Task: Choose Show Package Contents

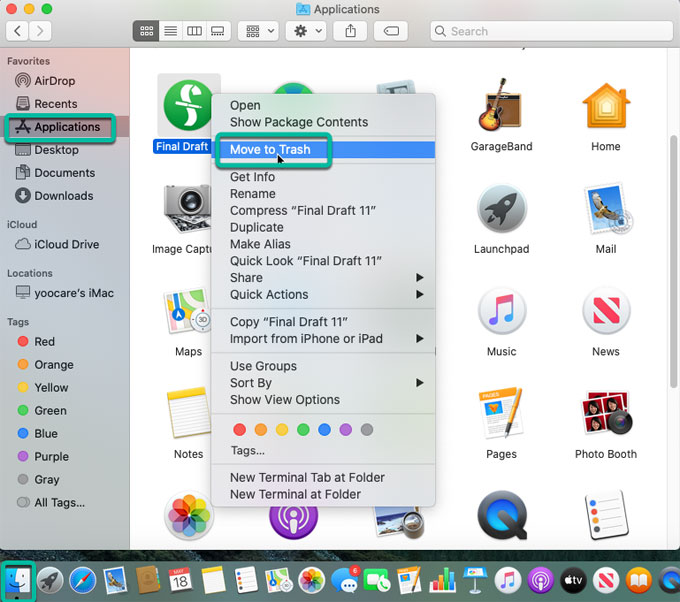Action: [323, 122]
